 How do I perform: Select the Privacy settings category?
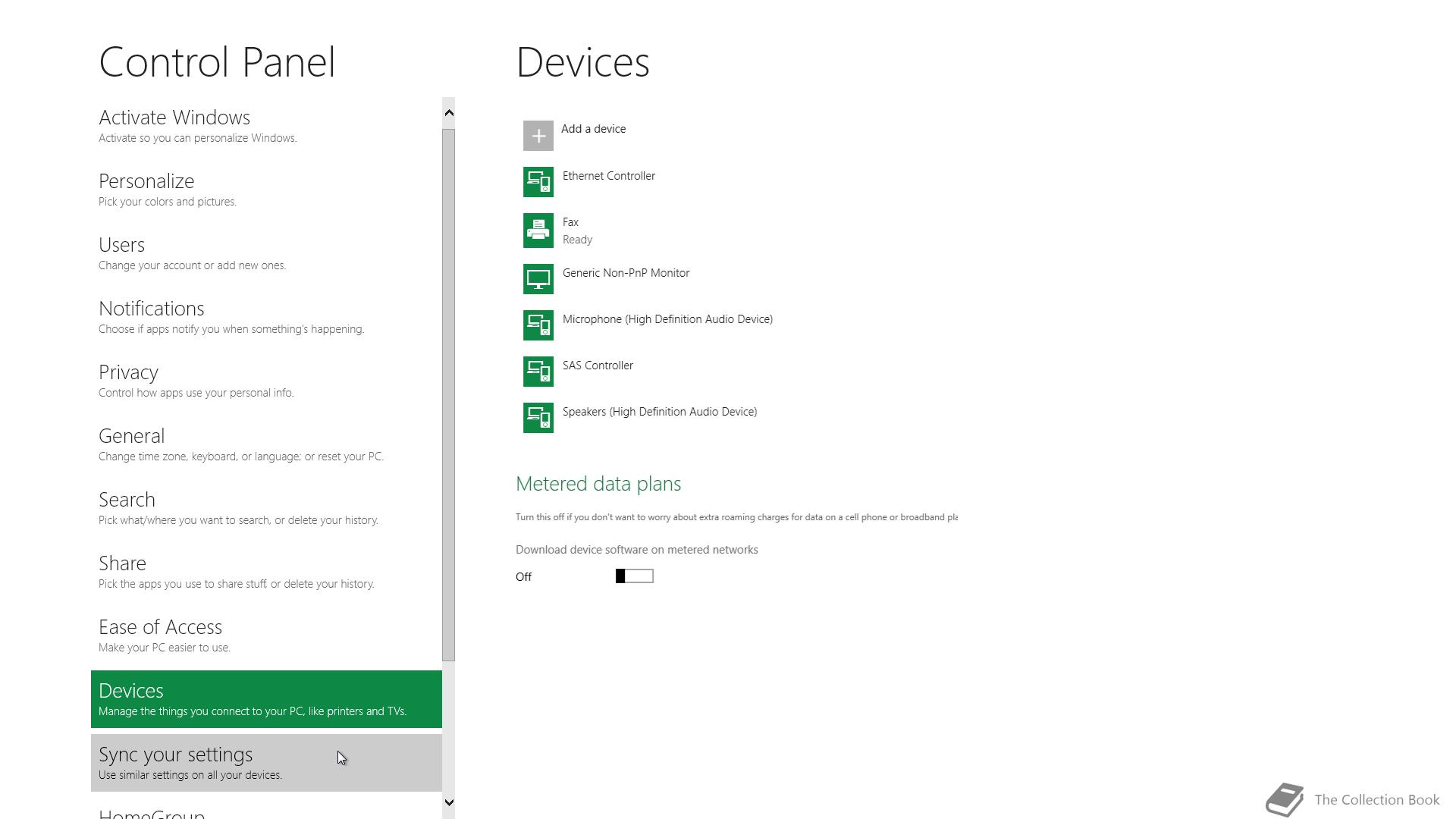pyautogui.click(x=128, y=373)
